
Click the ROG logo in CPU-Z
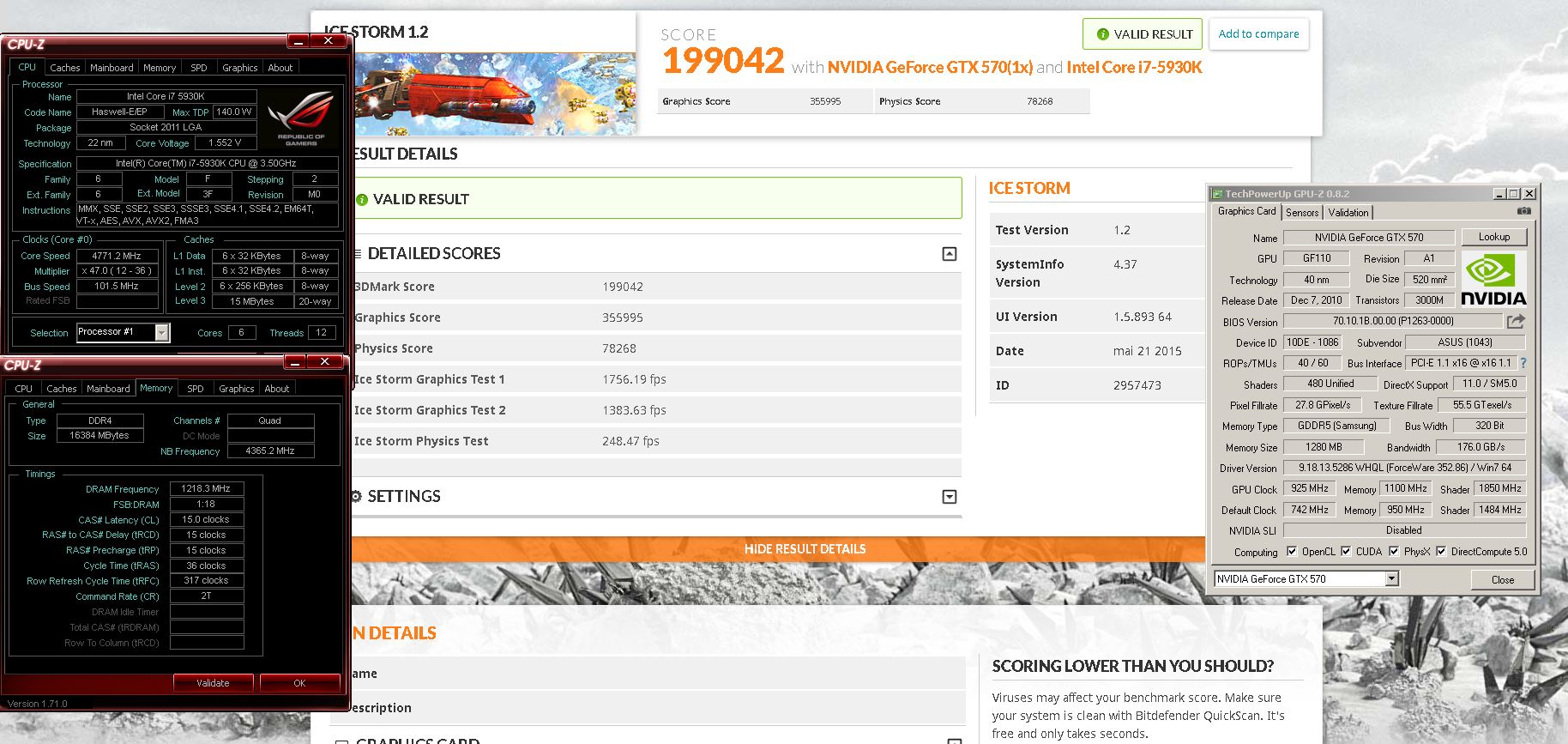pyautogui.click(x=300, y=119)
